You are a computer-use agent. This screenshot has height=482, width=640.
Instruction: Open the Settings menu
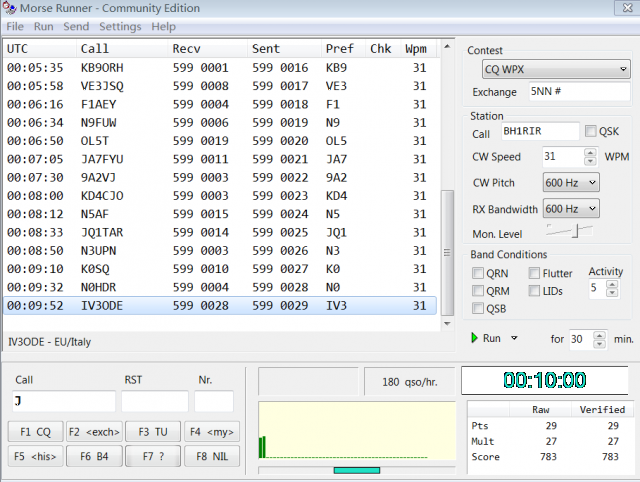(x=120, y=27)
